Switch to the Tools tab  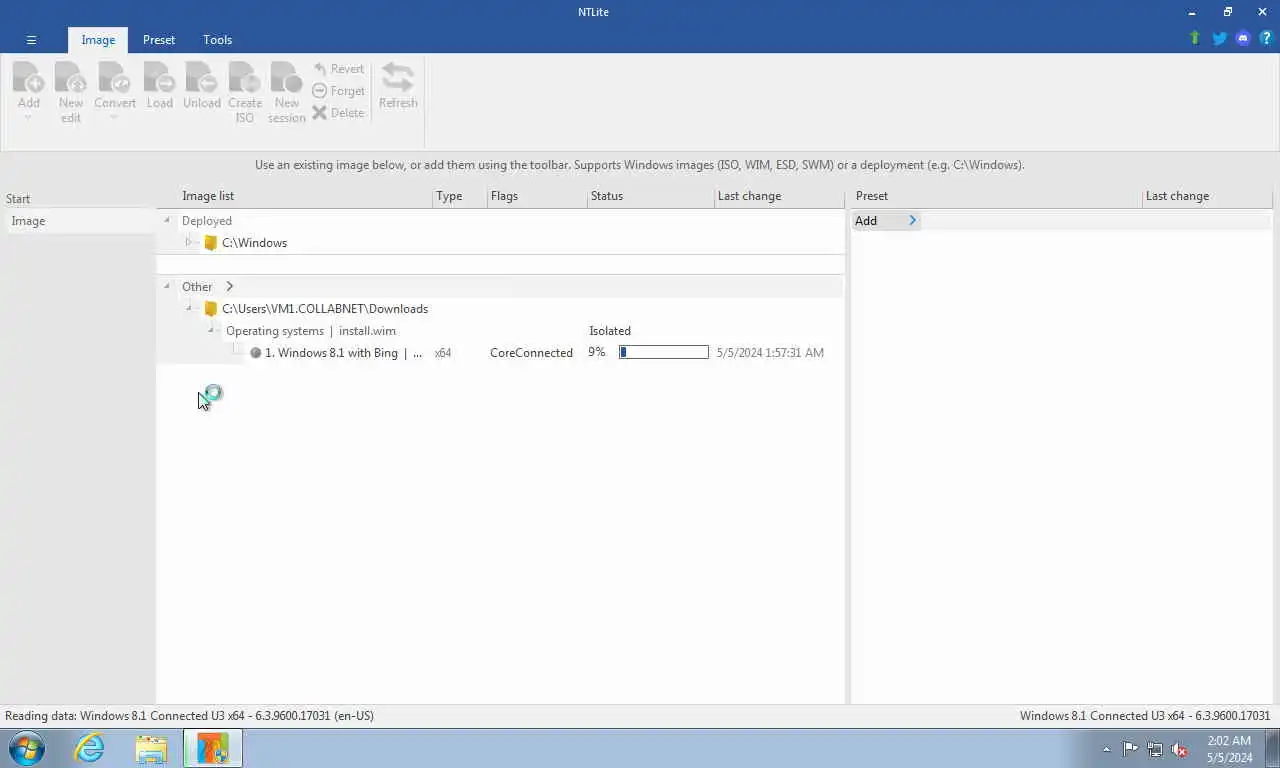pos(217,40)
